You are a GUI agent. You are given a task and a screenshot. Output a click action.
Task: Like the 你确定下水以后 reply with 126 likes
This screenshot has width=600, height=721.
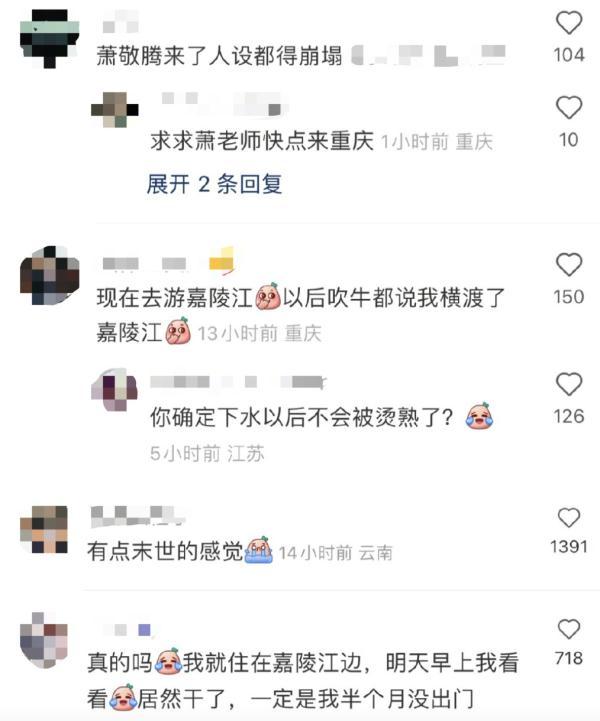(569, 384)
